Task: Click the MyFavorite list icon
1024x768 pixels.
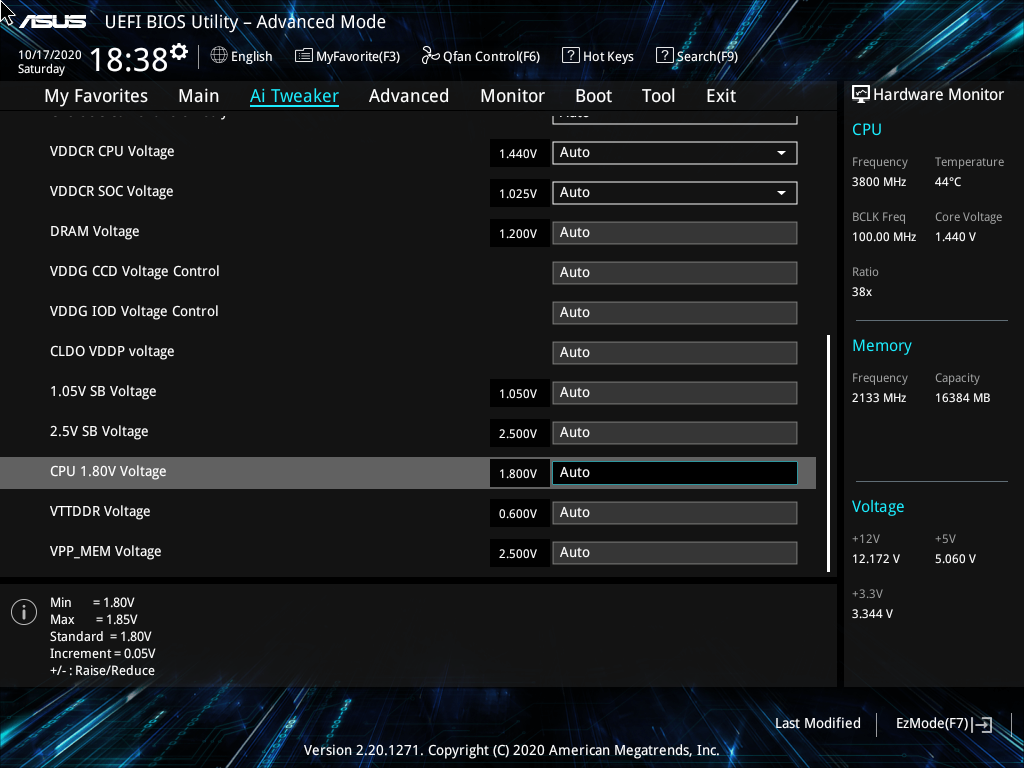Action: point(304,56)
